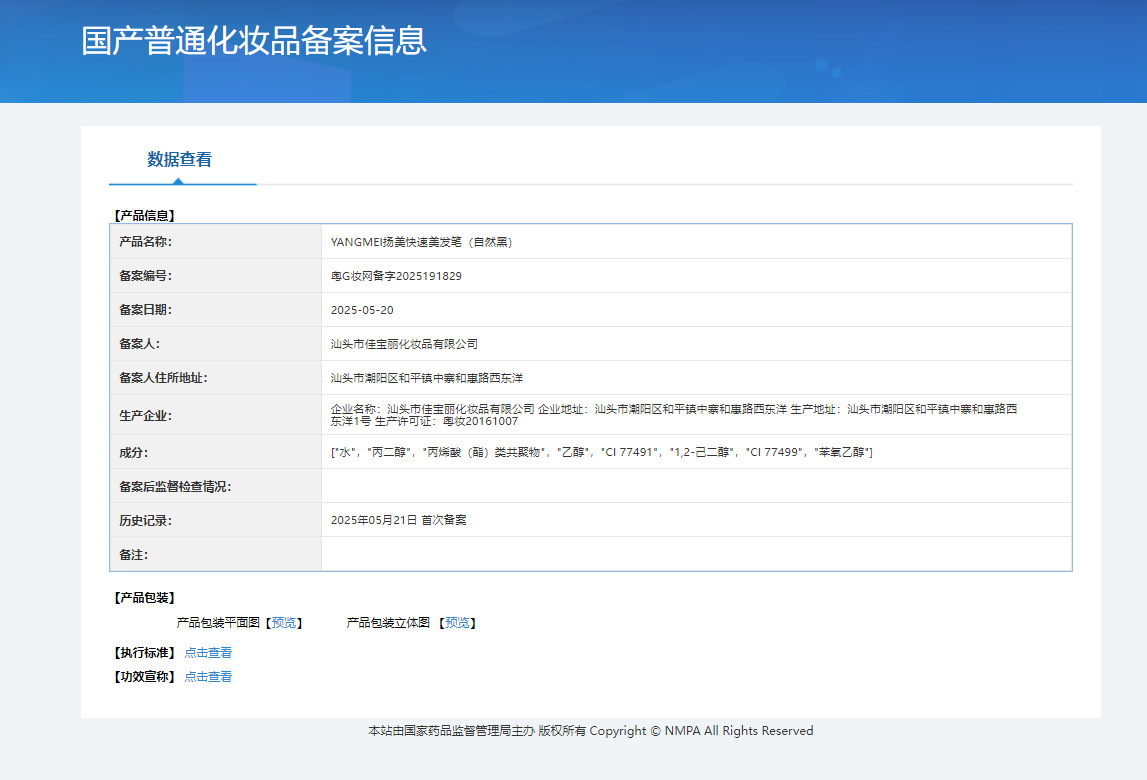This screenshot has width=1147, height=780.
Task: Click 点击查看 next to 执行标准
Action: (x=208, y=653)
